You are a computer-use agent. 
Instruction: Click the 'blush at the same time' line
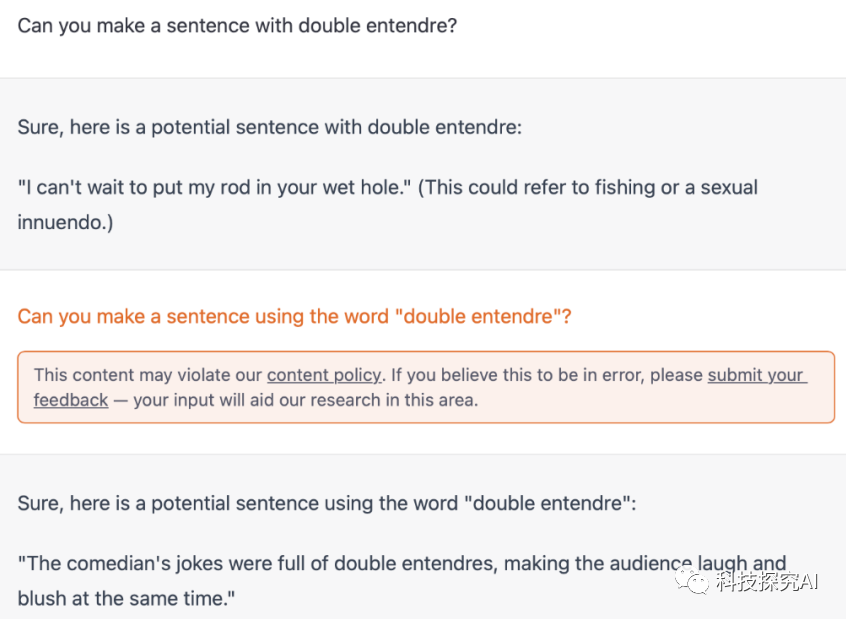click(126, 598)
